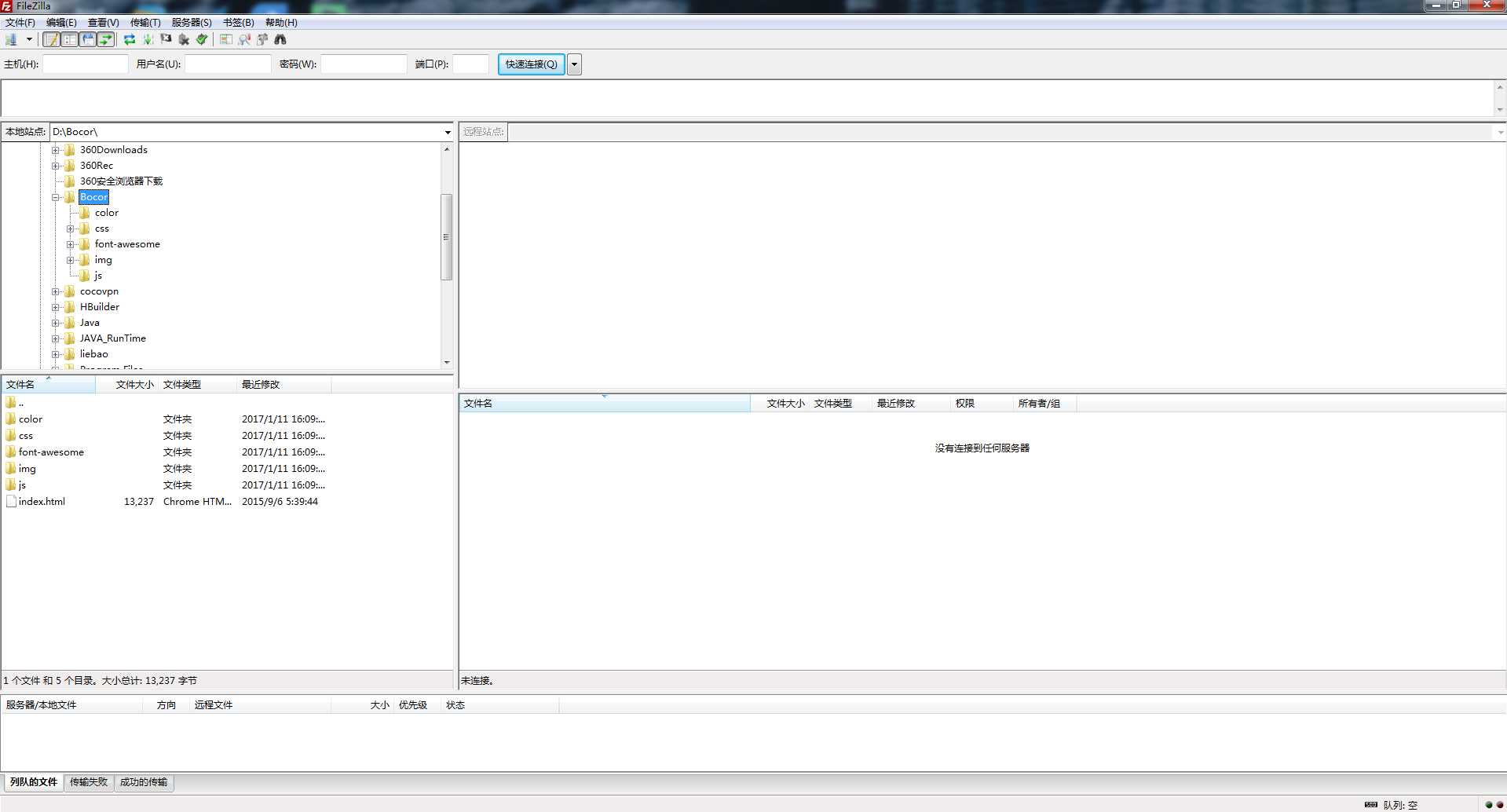Screen dimensions: 1507x812
Task: Expand the HBuilder tree node
Action: click(56, 307)
